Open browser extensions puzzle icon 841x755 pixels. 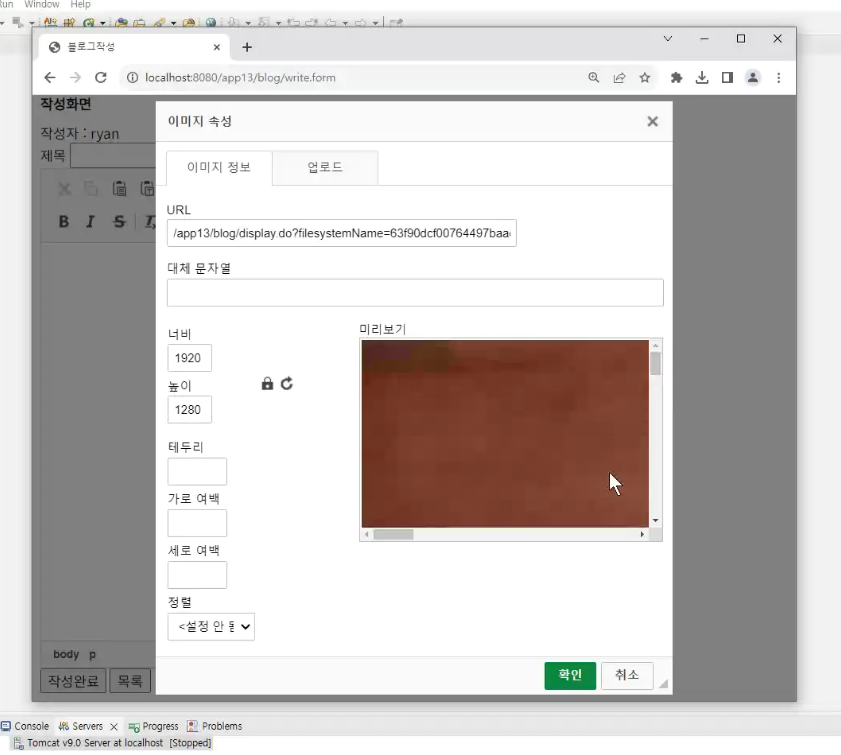(676, 78)
